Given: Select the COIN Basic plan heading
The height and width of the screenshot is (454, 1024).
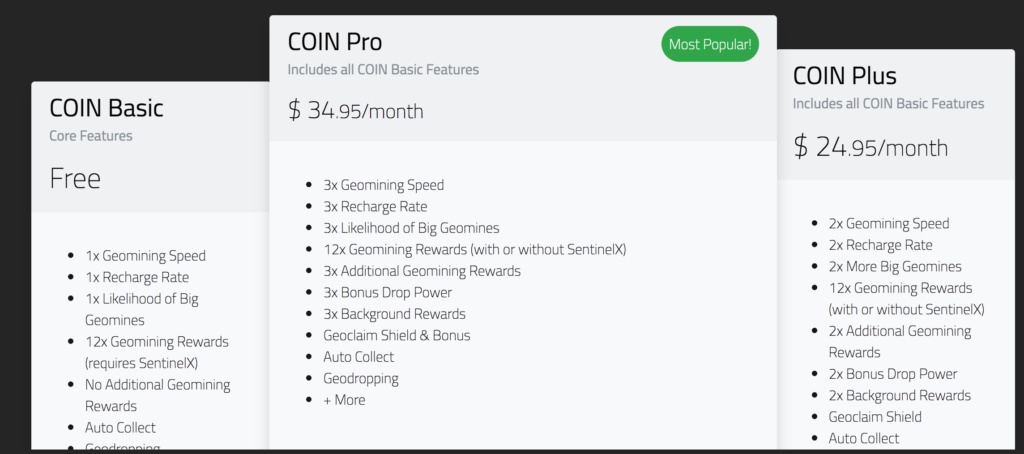Looking at the screenshot, I should [x=106, y=108].
